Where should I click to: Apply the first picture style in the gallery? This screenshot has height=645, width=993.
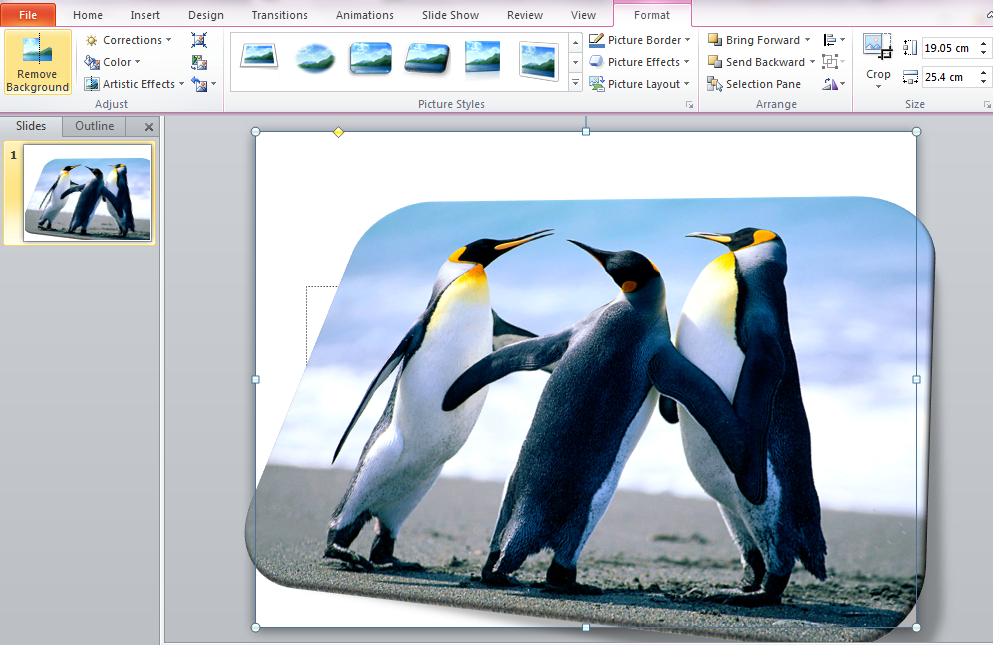coord(259,57)
